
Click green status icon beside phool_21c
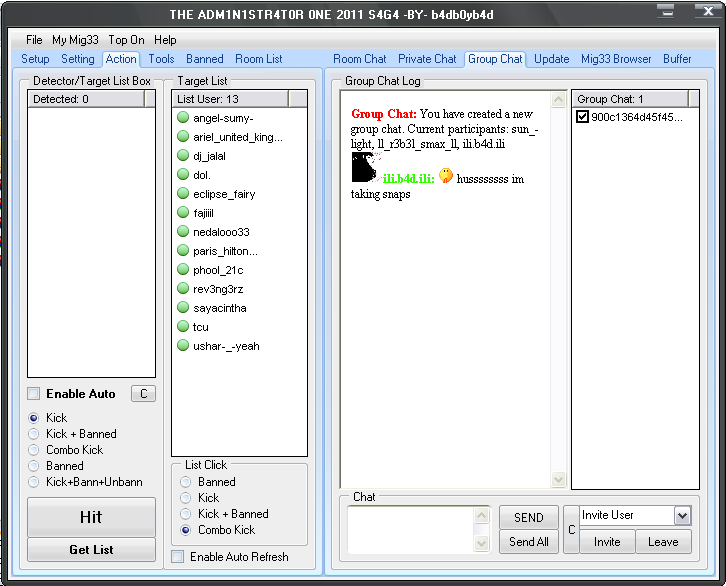coord(183,269)
